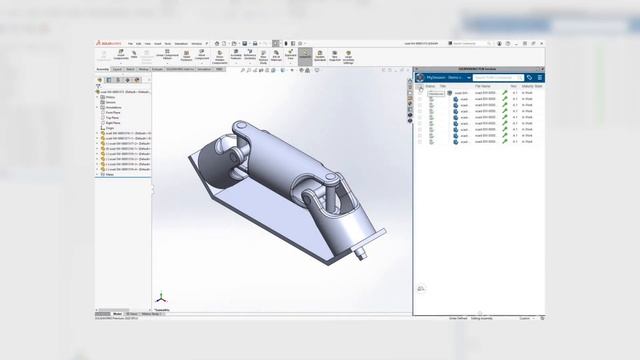The image size is (640, 360).
Task: Select the Move Component tool
Action: [202, 55]
